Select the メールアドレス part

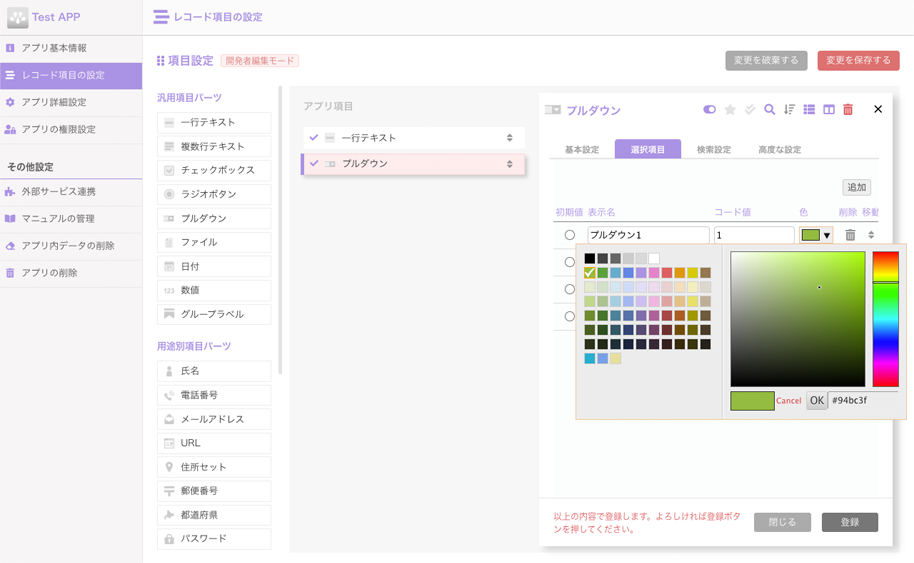pos(214,419)
